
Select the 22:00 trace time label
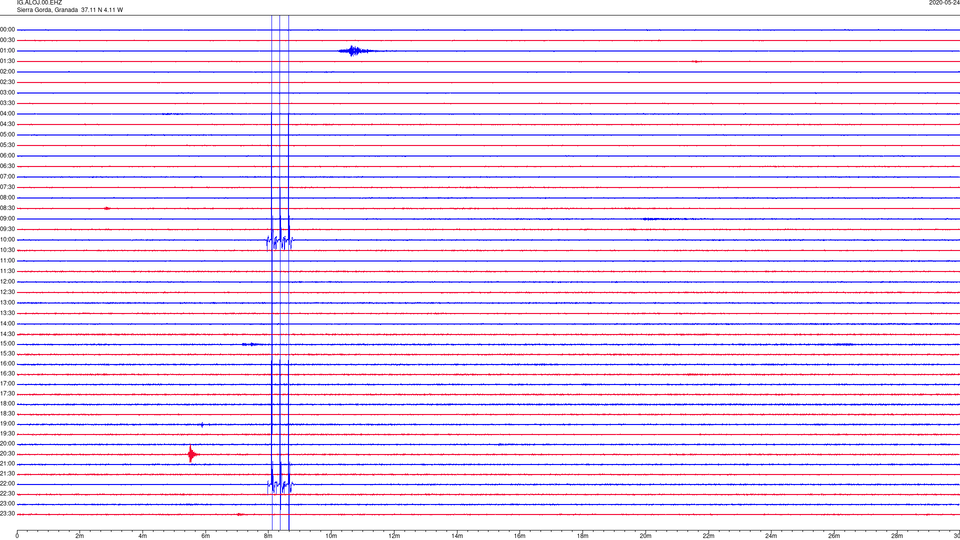coord(8,484)
